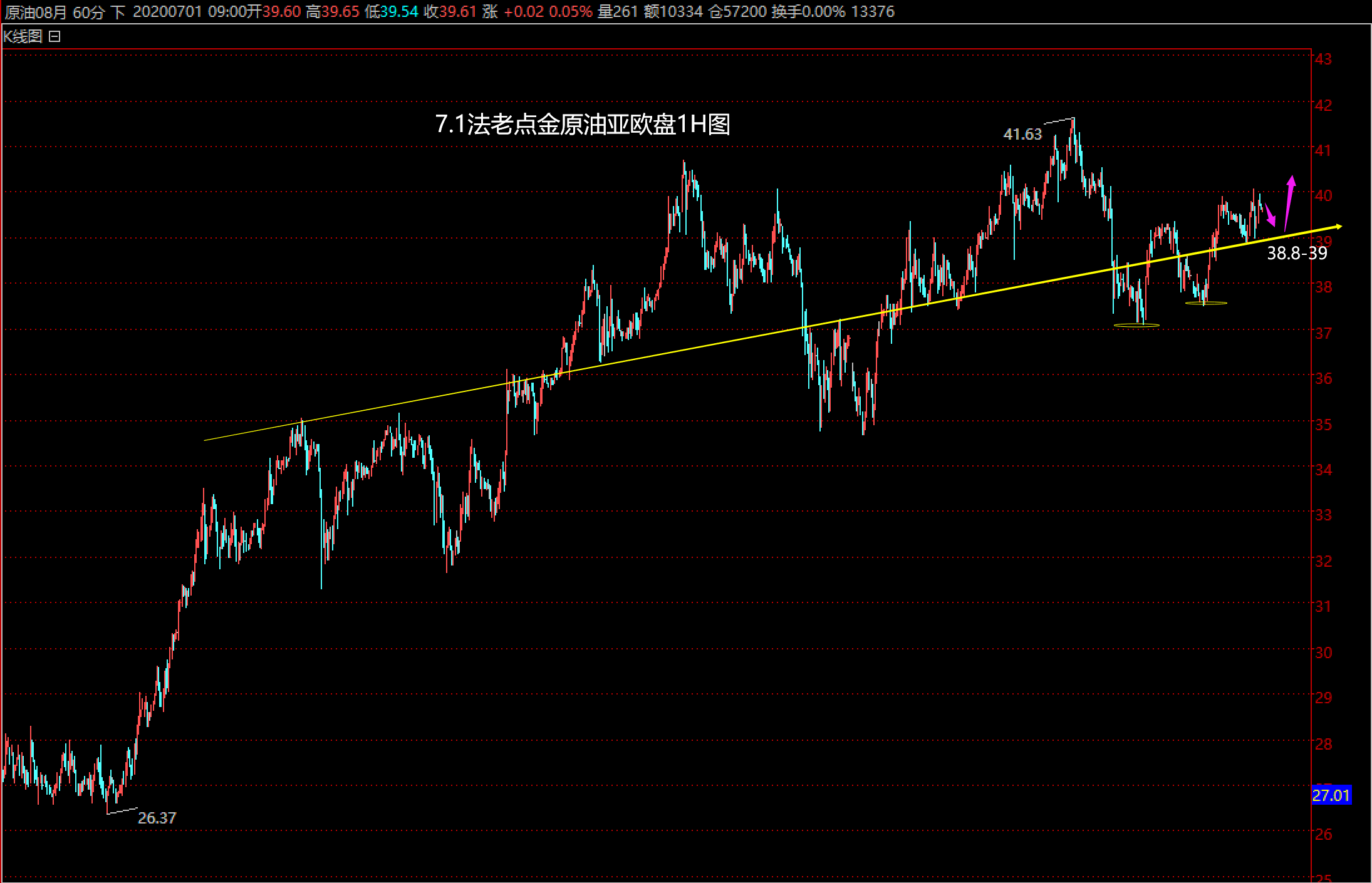Click the 收39.61 closing price value
Image resolution: width=1372 pixels, height=883 pixels.
450,12
